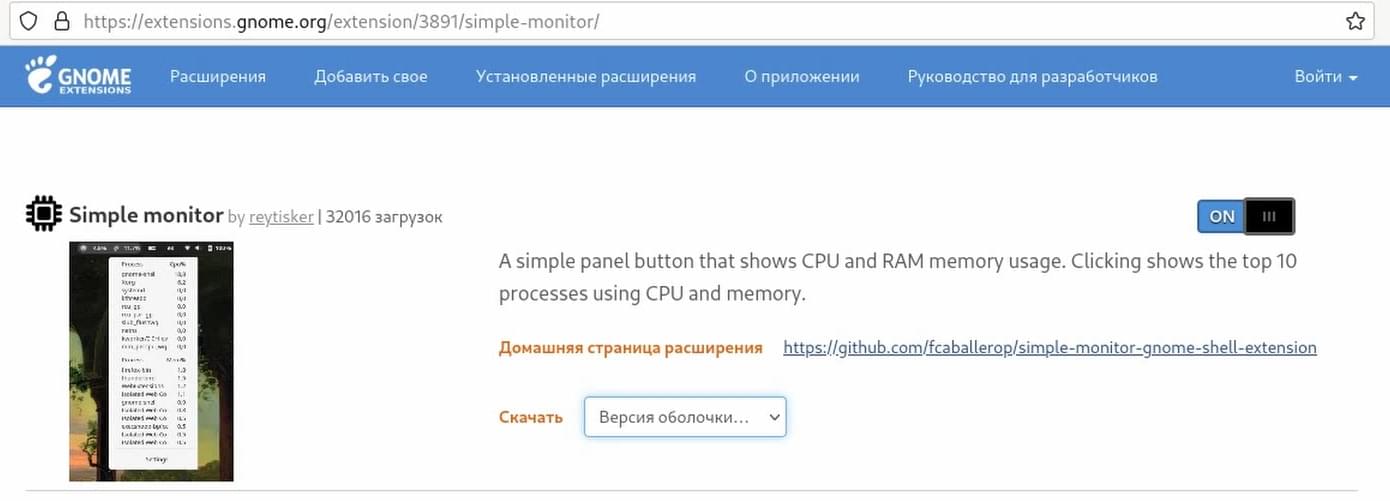Go to the Добавить свое page
Viewport: 1390px width, 501px height.
tap(371, 76)
